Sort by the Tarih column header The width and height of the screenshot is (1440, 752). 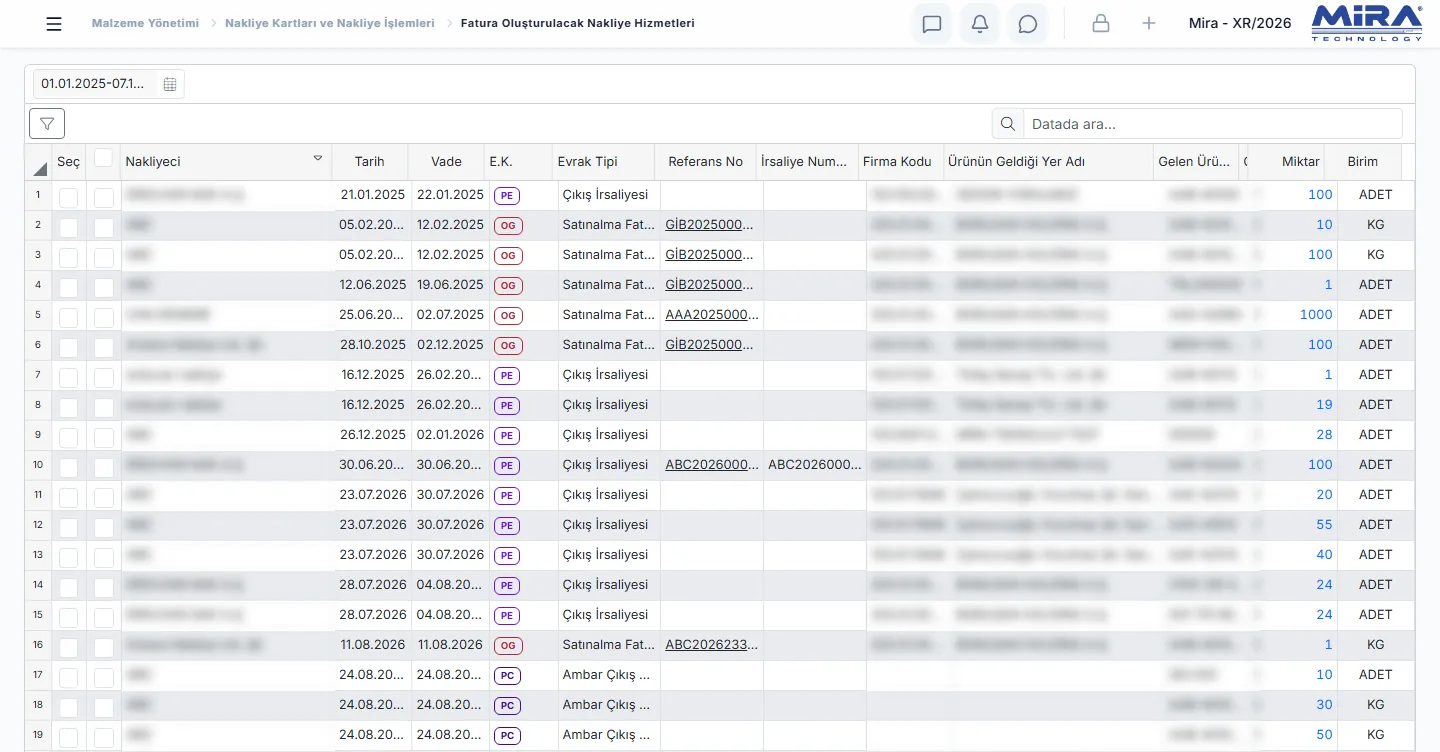(x=370, y=162)
